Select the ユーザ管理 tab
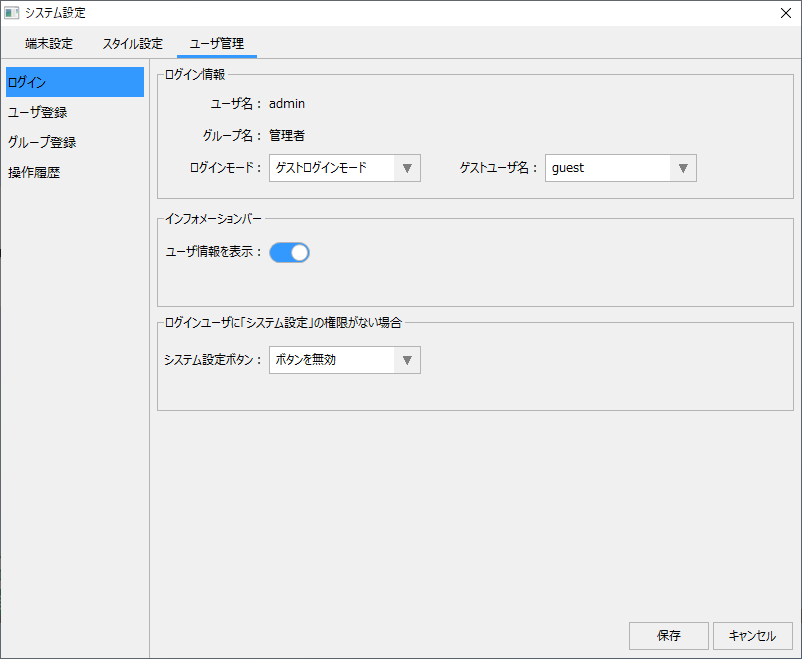The image size is (802, 659). 217,44
